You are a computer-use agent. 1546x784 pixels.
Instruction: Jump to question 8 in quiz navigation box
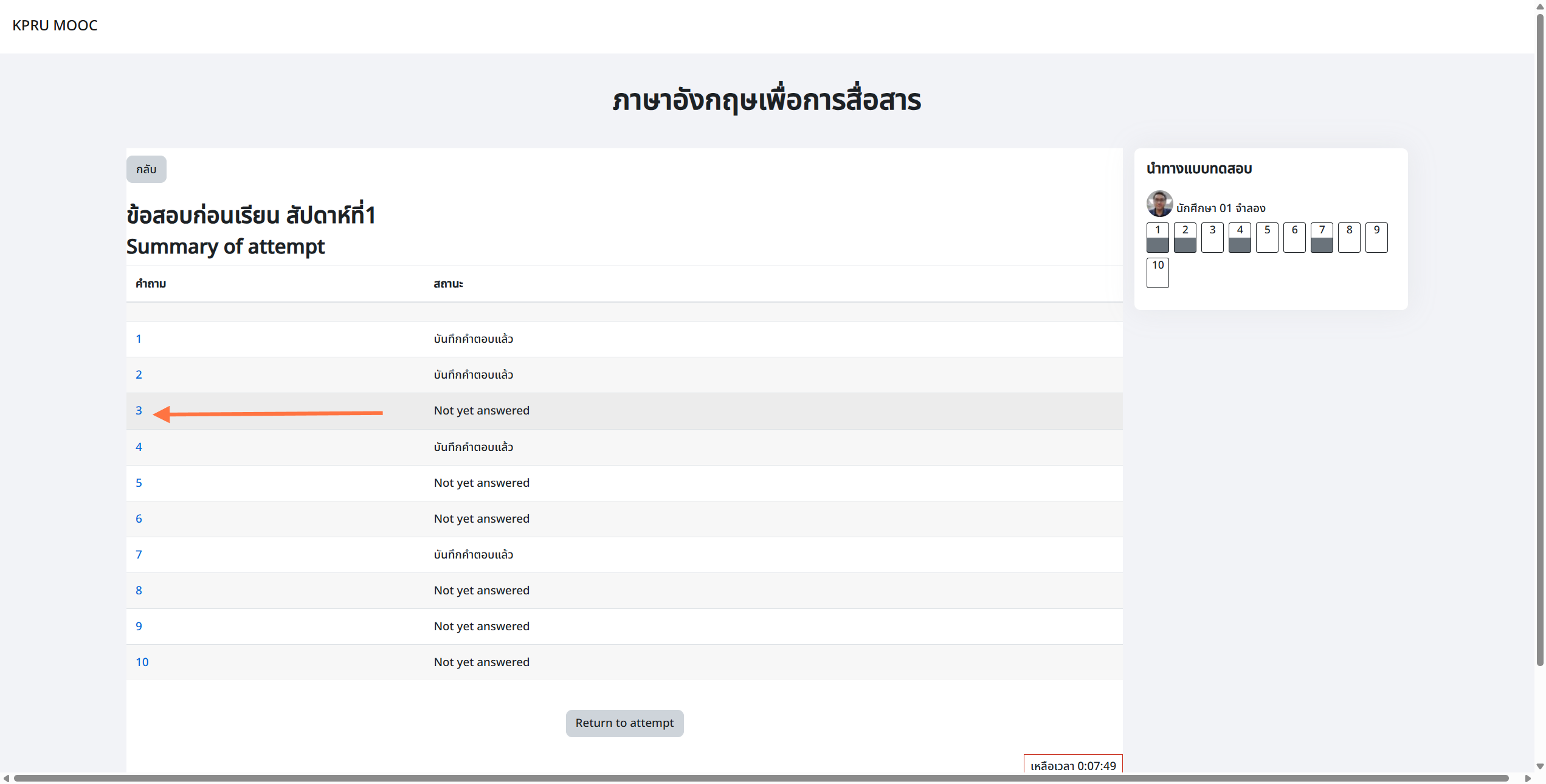pos(1349,238)
